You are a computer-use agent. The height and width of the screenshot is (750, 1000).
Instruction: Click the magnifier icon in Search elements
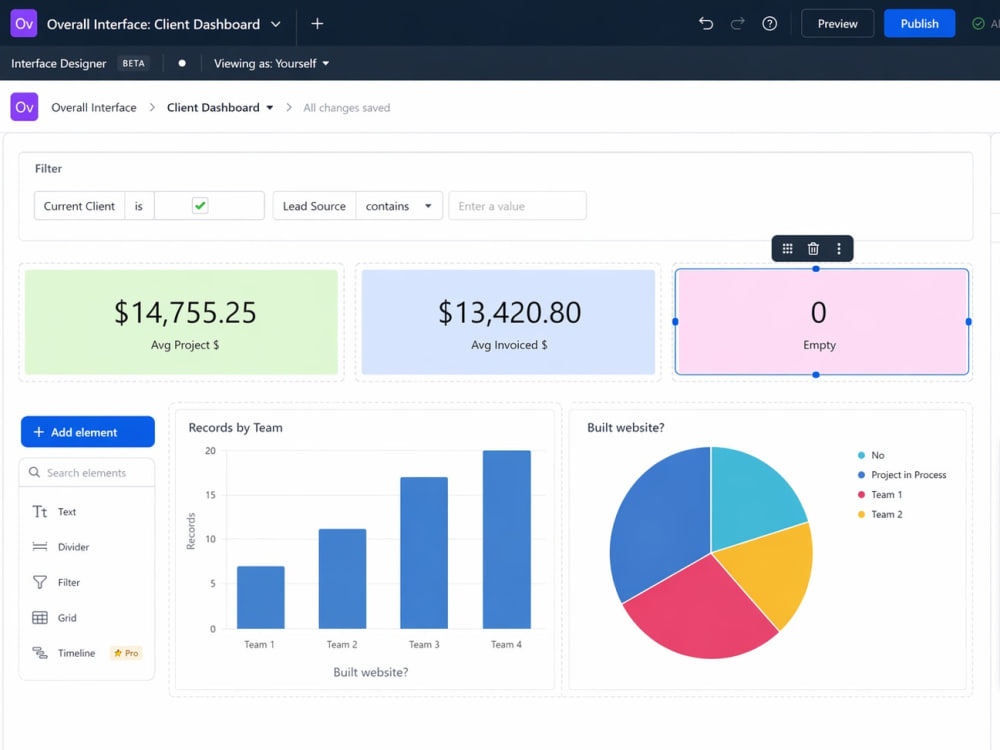34,473
